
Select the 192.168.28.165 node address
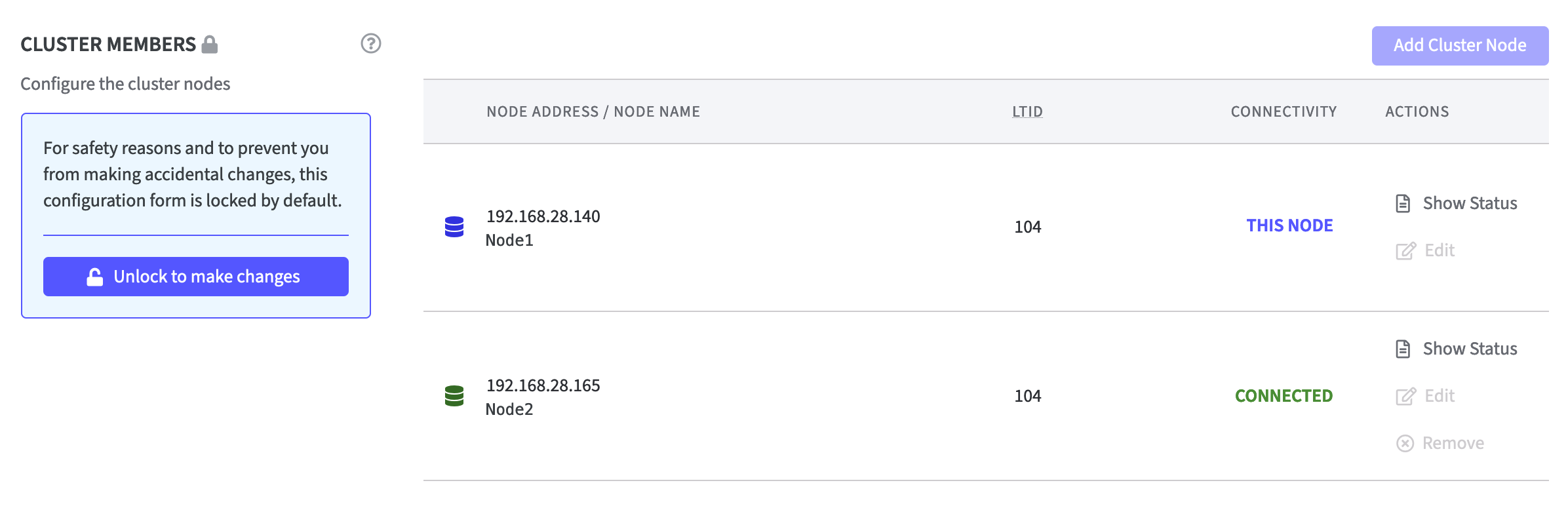click(543, 385)
